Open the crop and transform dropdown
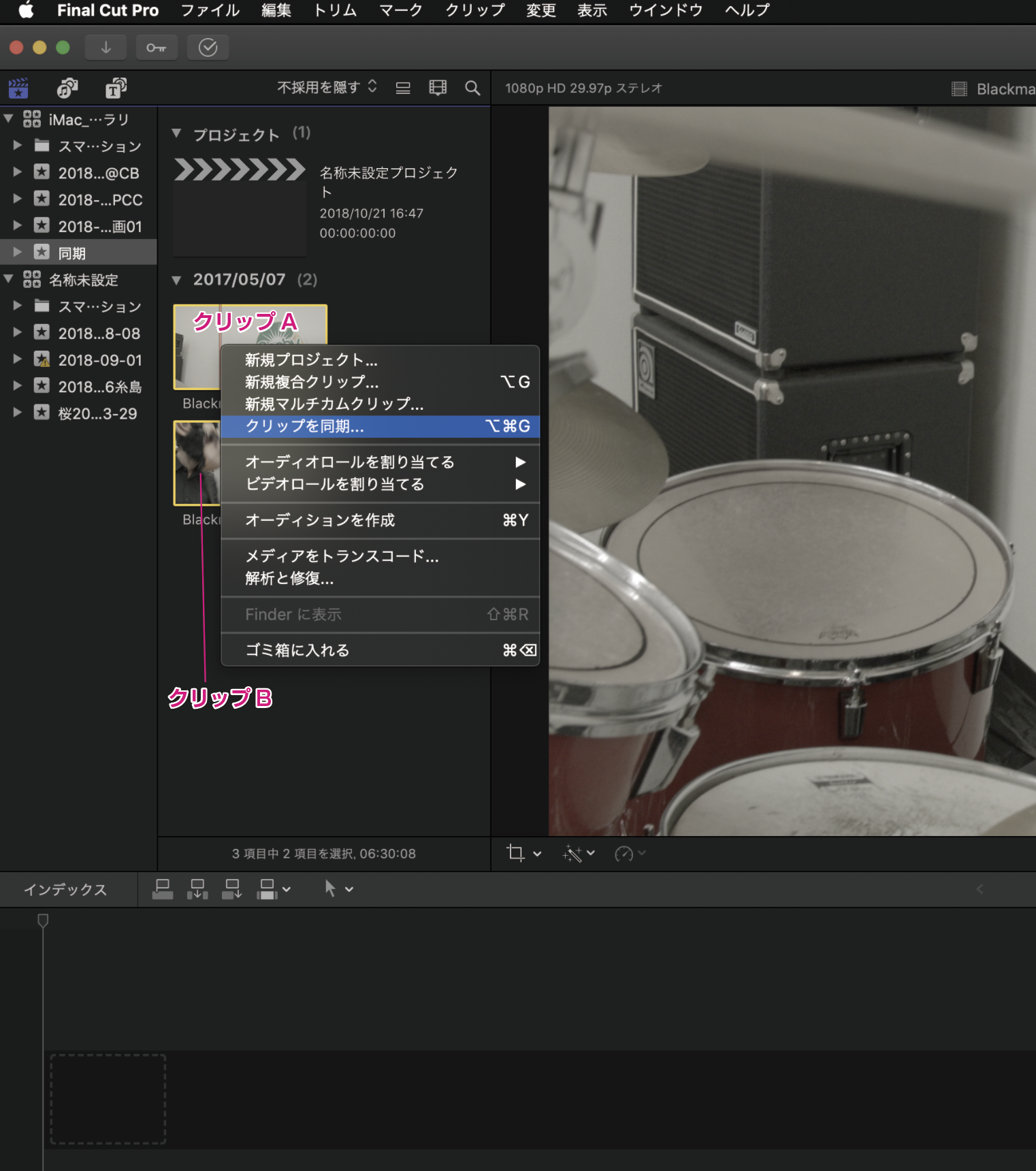The height and width of the screenshot is (1171, 1036). pyautogui.click(x=523, y=853)
